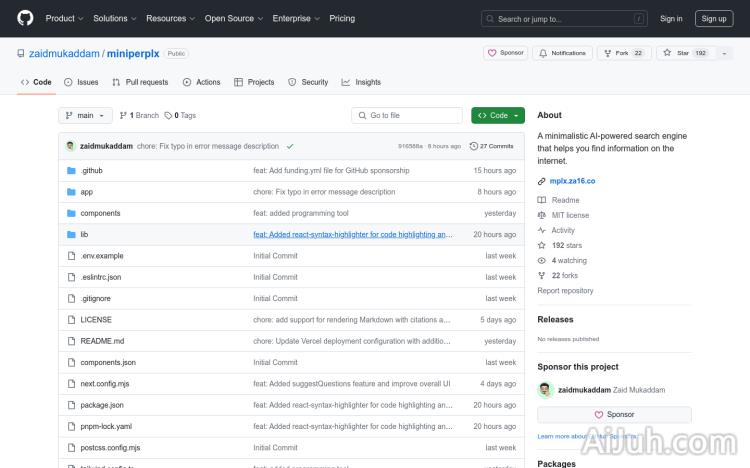Open the Notifications subscription button
Screen dimensions: 750x468
click(x=562, y=53)
